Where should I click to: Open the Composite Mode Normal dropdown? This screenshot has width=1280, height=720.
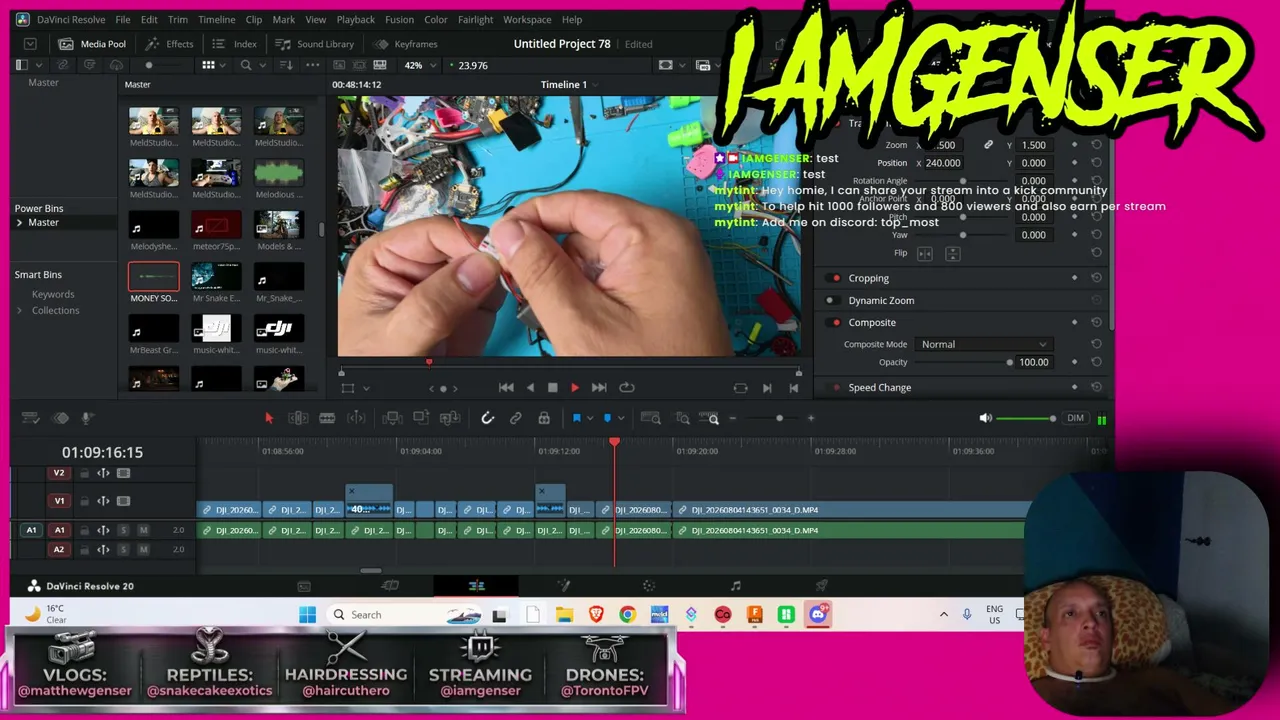(984, 344)
